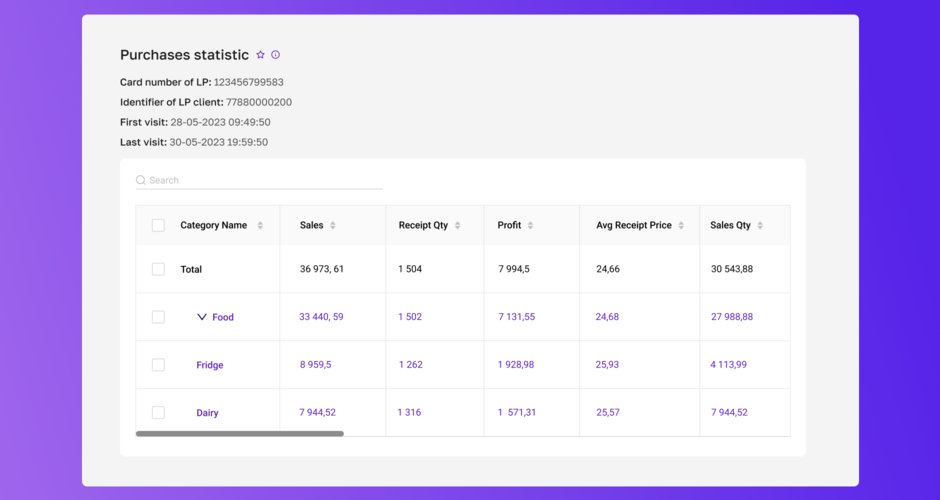Toggle the select-all checkbox in header
This screenshot has width=940, height=500.
tap(158, 226)
